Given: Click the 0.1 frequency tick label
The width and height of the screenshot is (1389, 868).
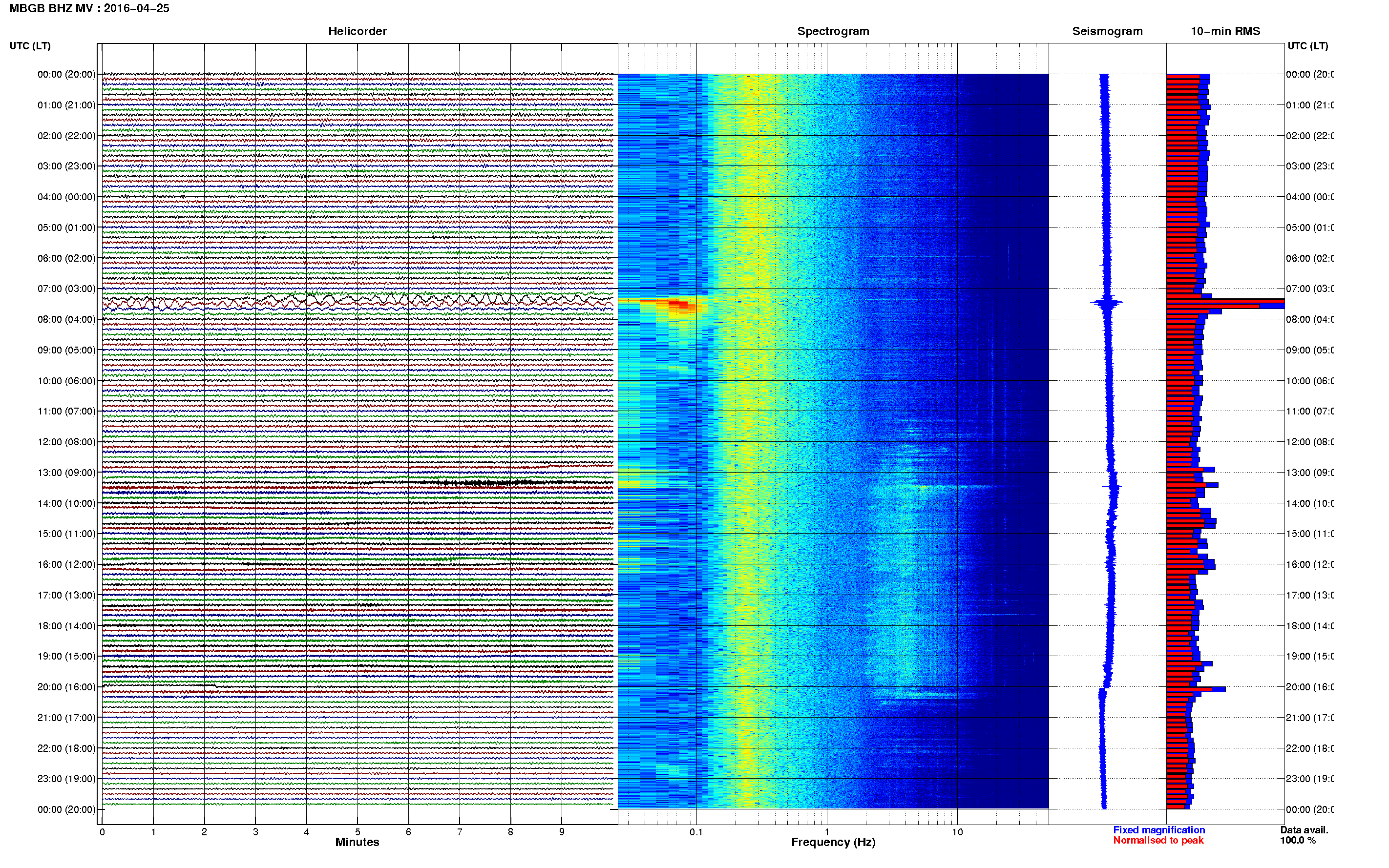Looking at the screenshot, I should (x=696, y=831).
